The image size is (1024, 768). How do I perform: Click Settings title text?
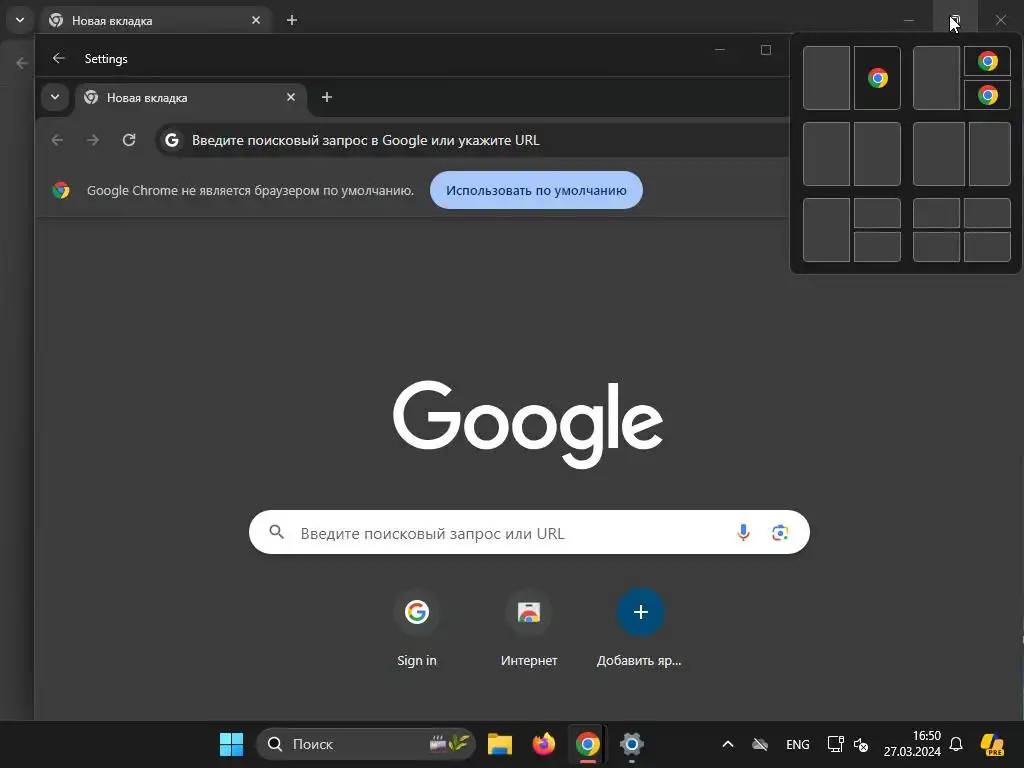(x=106, y=59)
